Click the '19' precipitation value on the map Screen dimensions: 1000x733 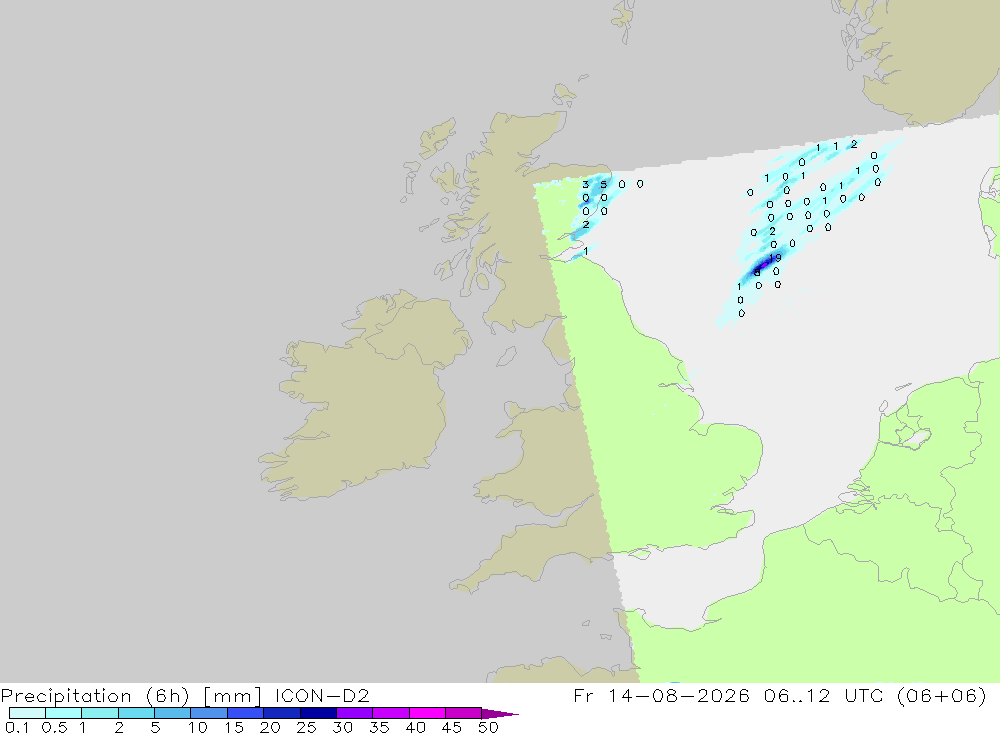[x=775, y=258]
